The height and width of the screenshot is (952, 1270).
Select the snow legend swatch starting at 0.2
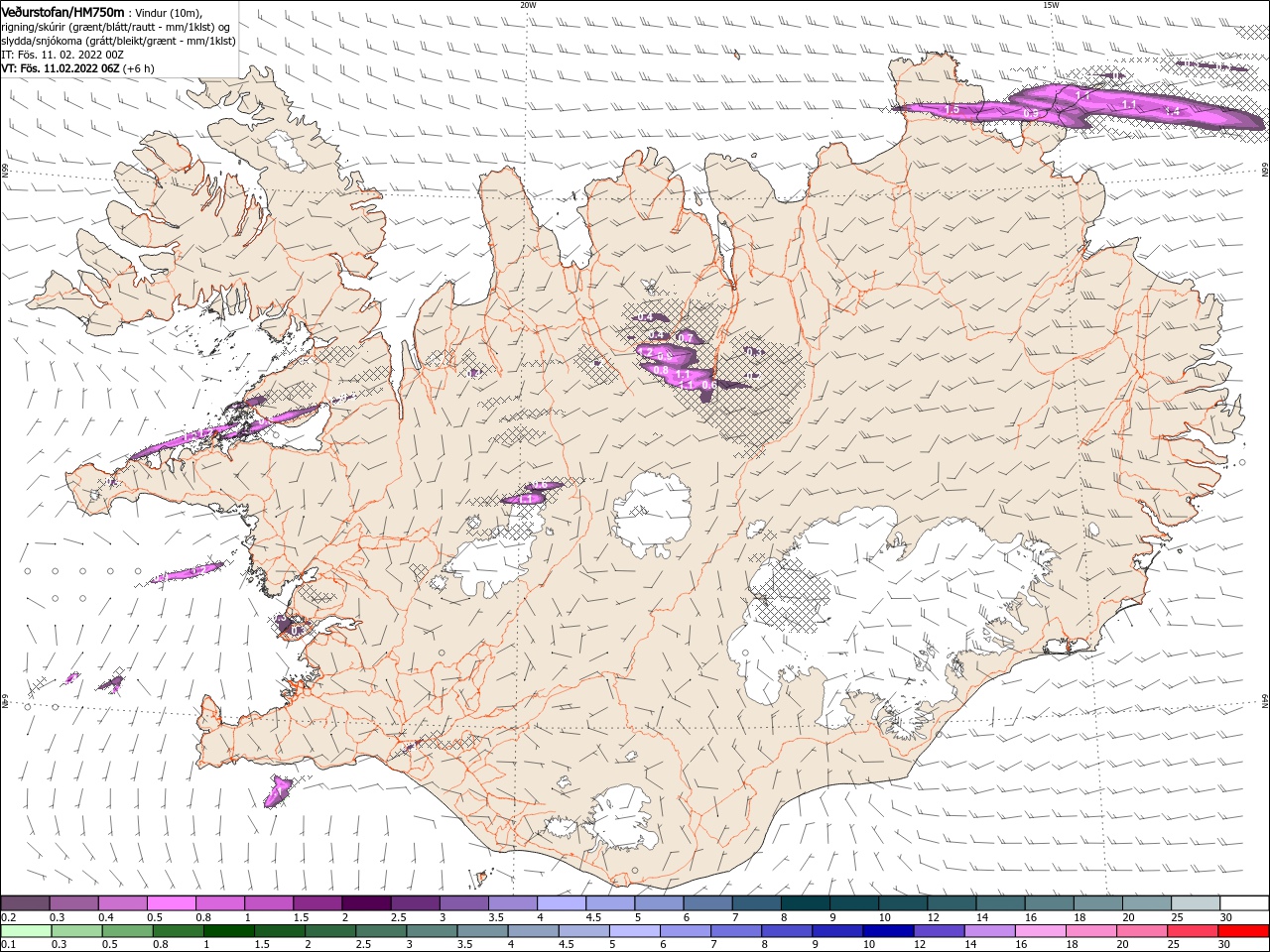coord(25,903)
